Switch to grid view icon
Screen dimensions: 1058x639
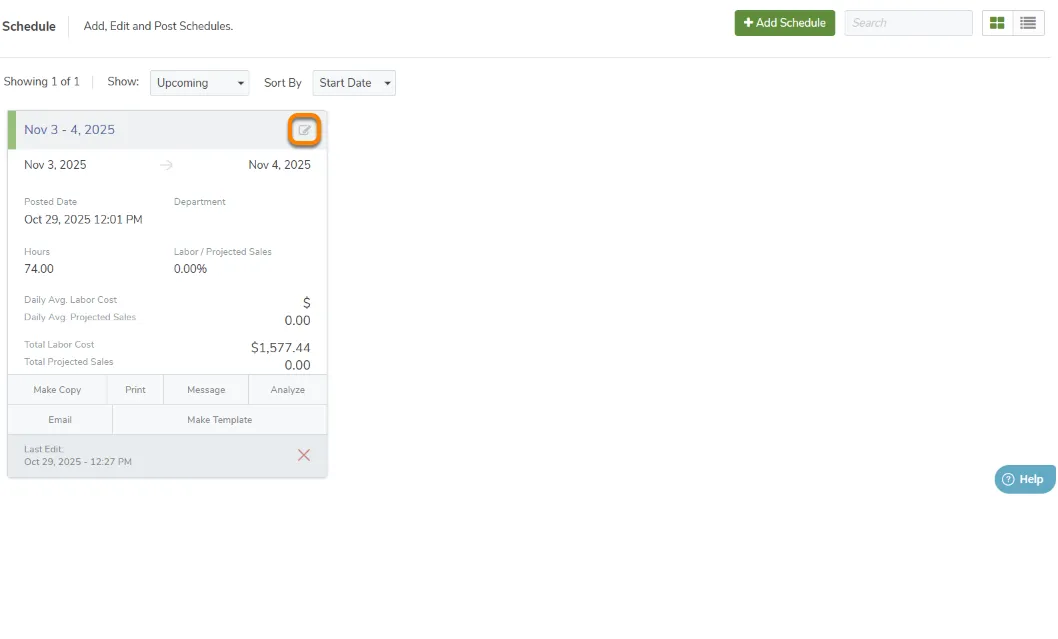coord(997,23)
